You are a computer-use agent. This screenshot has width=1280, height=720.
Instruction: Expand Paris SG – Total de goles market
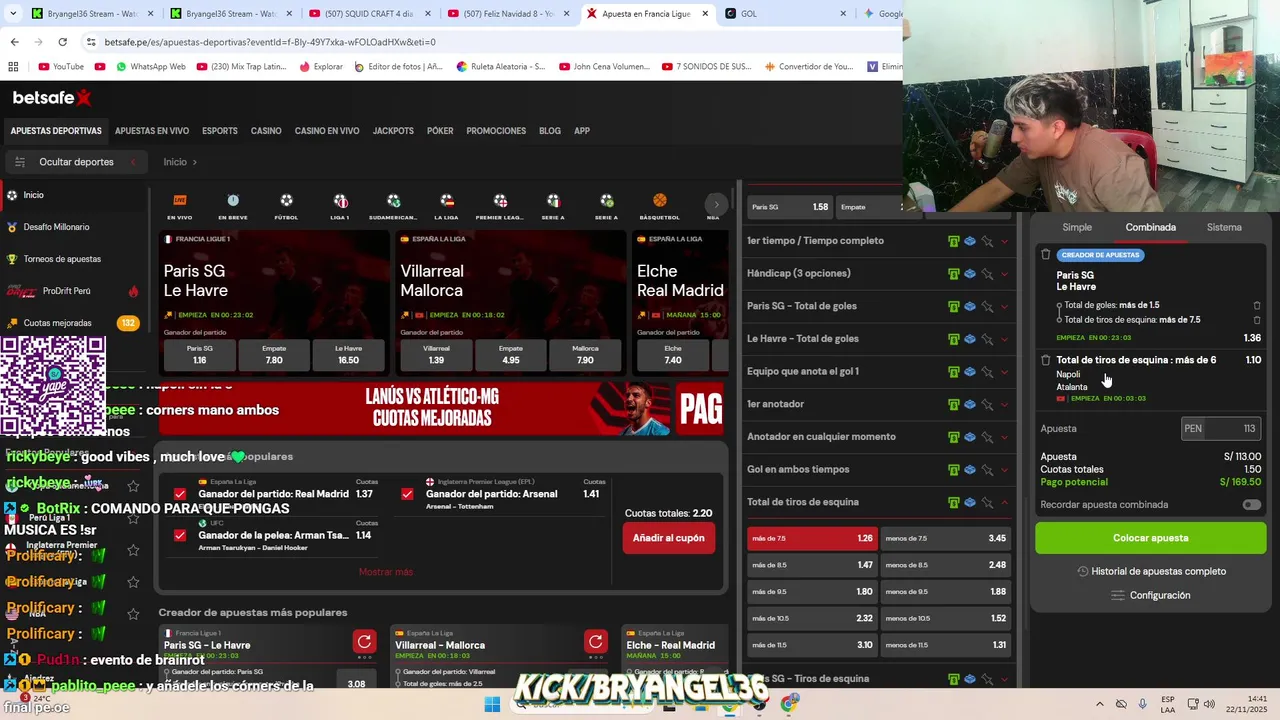pos(1004,306)
